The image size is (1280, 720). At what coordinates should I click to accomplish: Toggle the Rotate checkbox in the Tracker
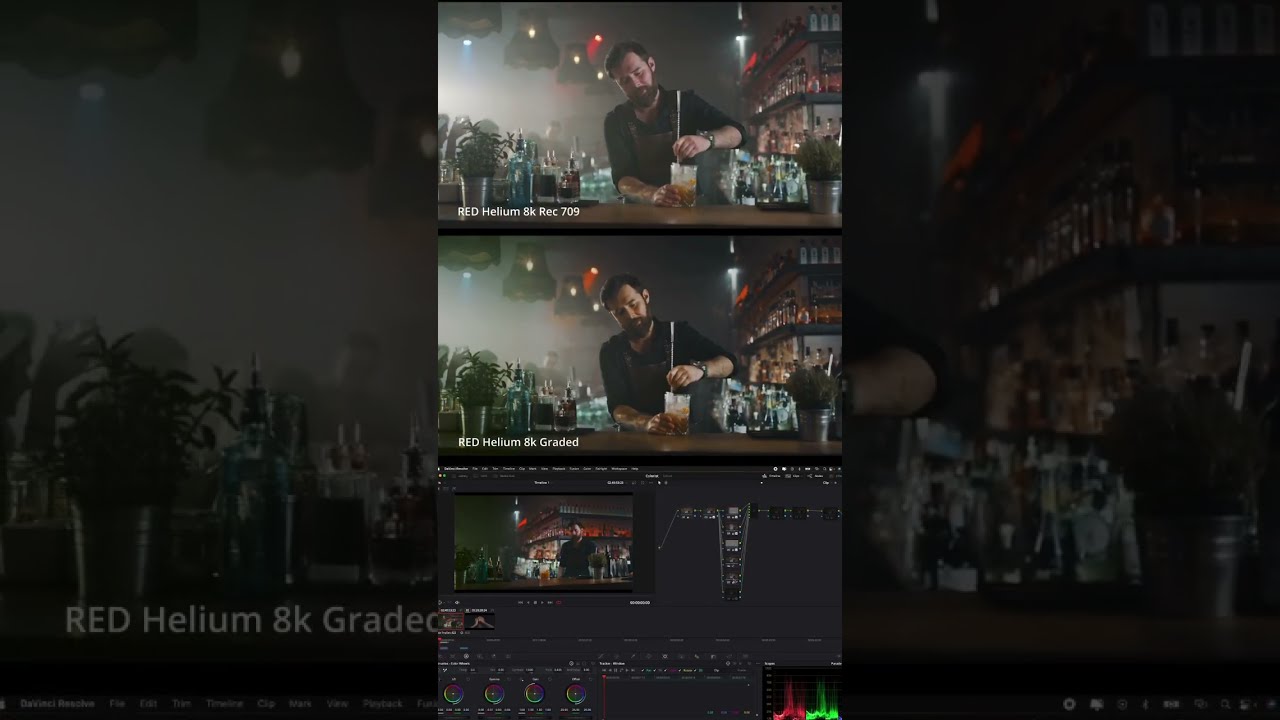click(680, 670)
